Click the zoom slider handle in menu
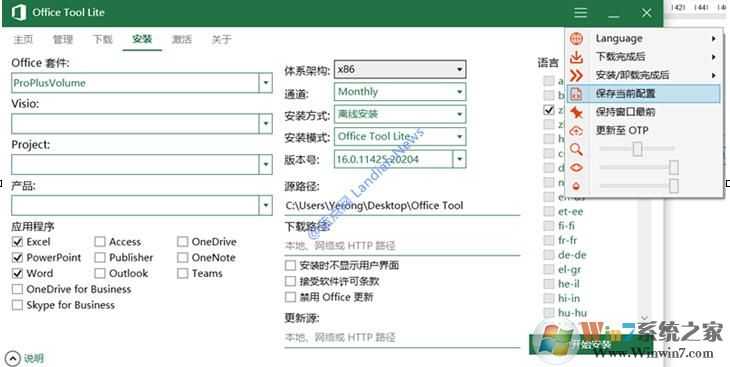730x367 pixels. [x=637, y=149]
